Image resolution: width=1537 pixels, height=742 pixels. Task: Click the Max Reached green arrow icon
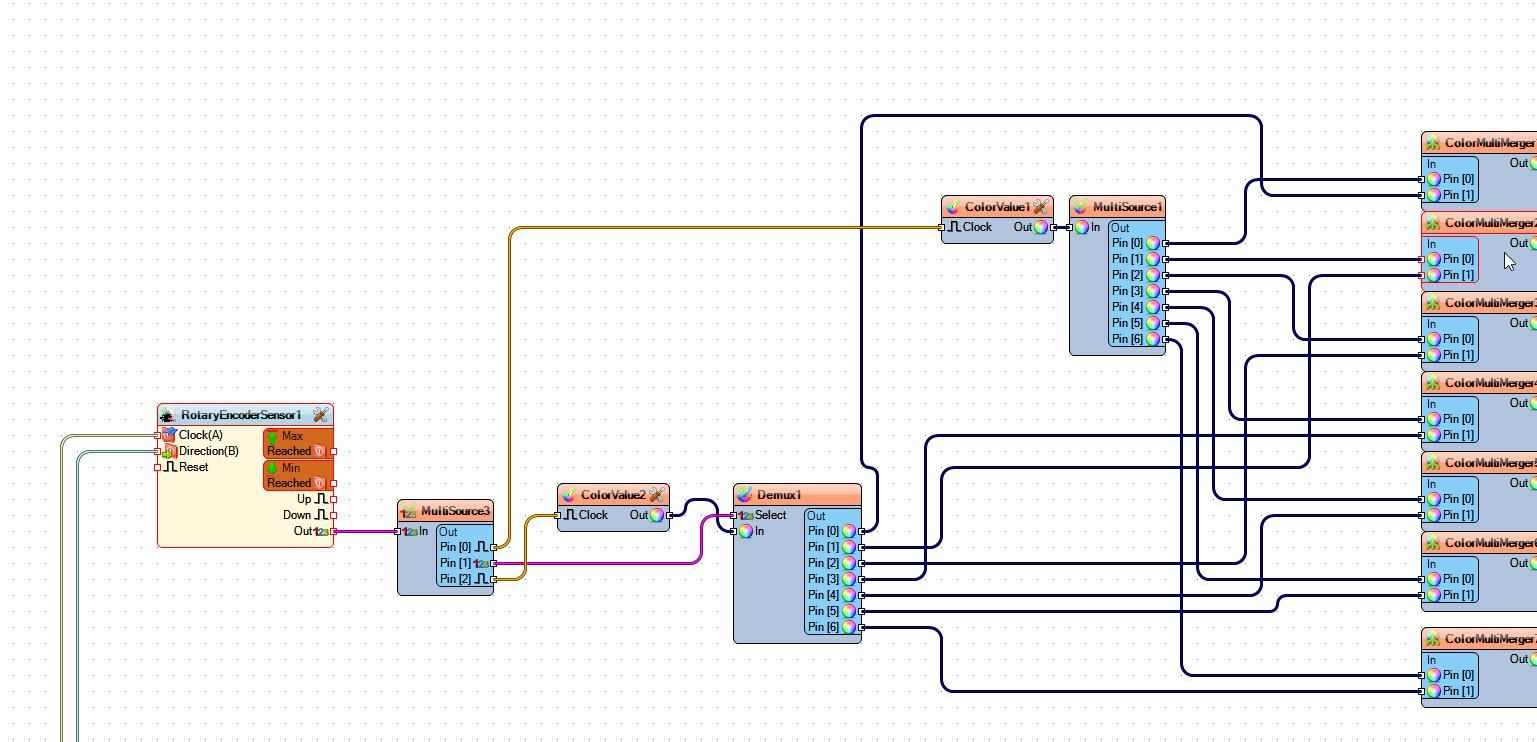[x=272, y=436]
